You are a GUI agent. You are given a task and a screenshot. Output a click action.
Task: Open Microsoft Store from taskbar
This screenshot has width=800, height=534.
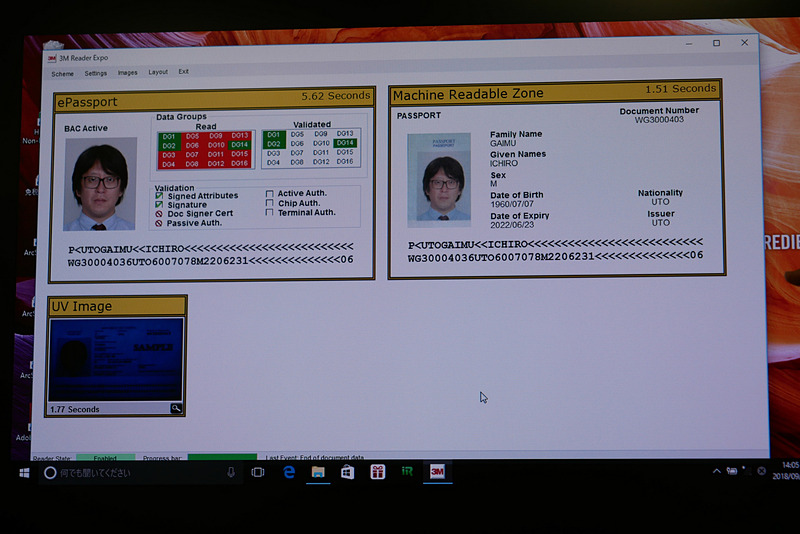click(347, 472)
